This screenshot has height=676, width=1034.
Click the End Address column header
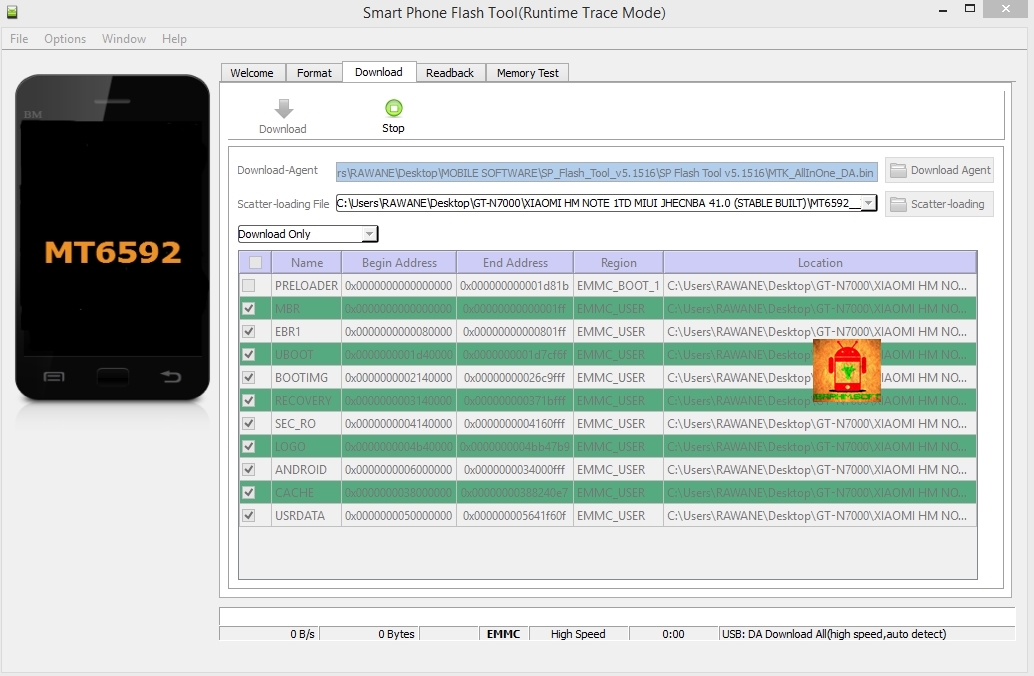515,262
